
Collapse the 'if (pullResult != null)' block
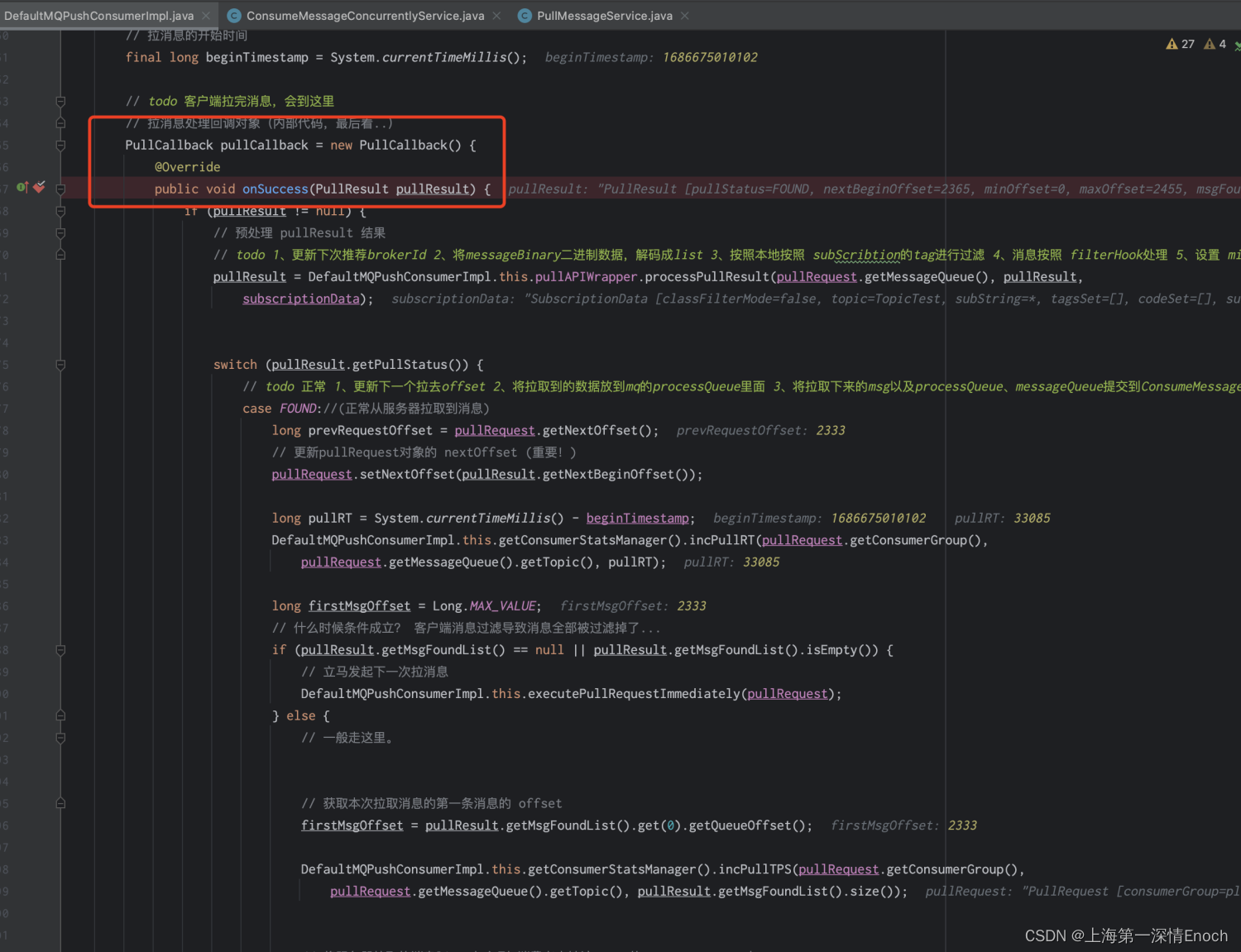60,211
